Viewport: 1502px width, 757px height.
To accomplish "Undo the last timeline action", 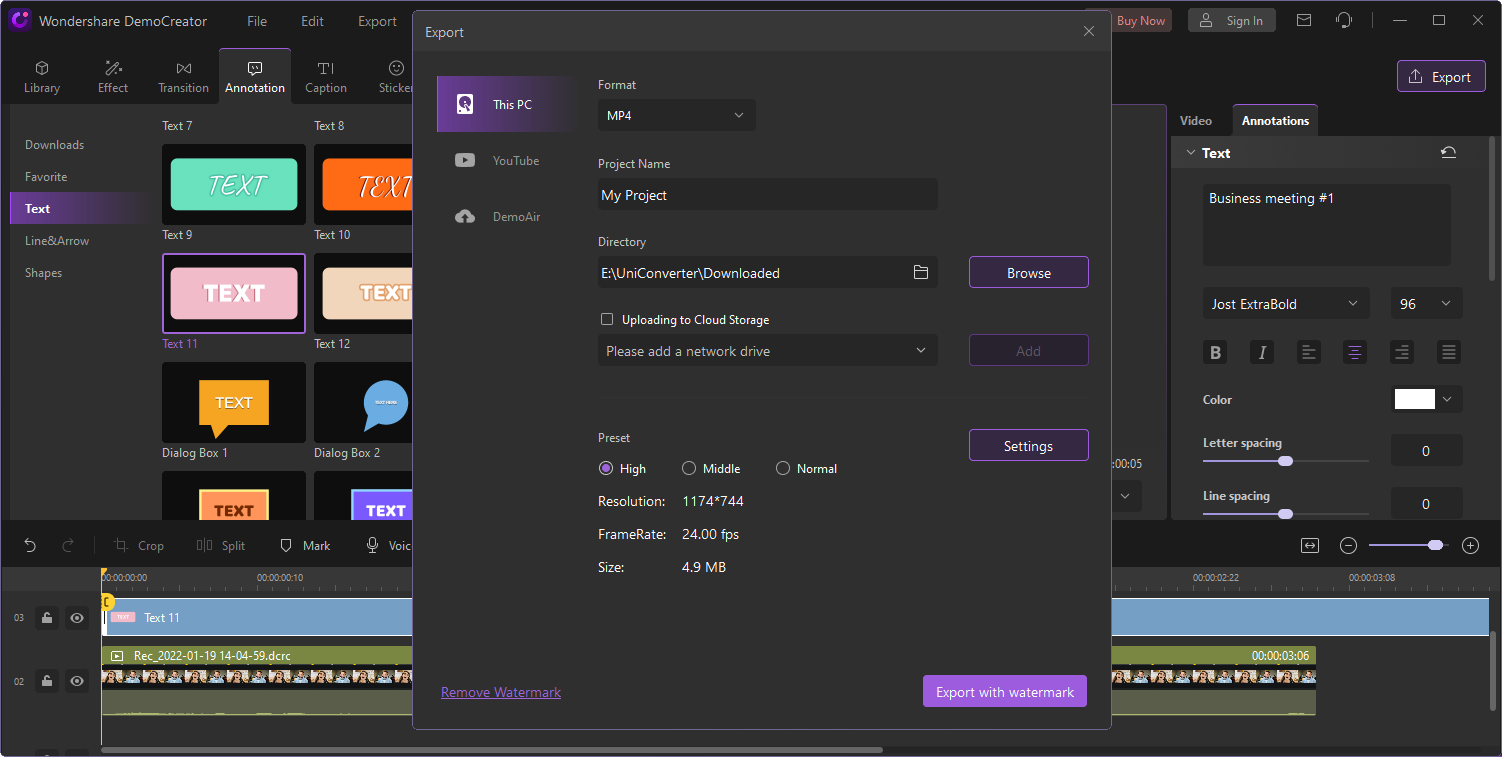I will point(30,545).
